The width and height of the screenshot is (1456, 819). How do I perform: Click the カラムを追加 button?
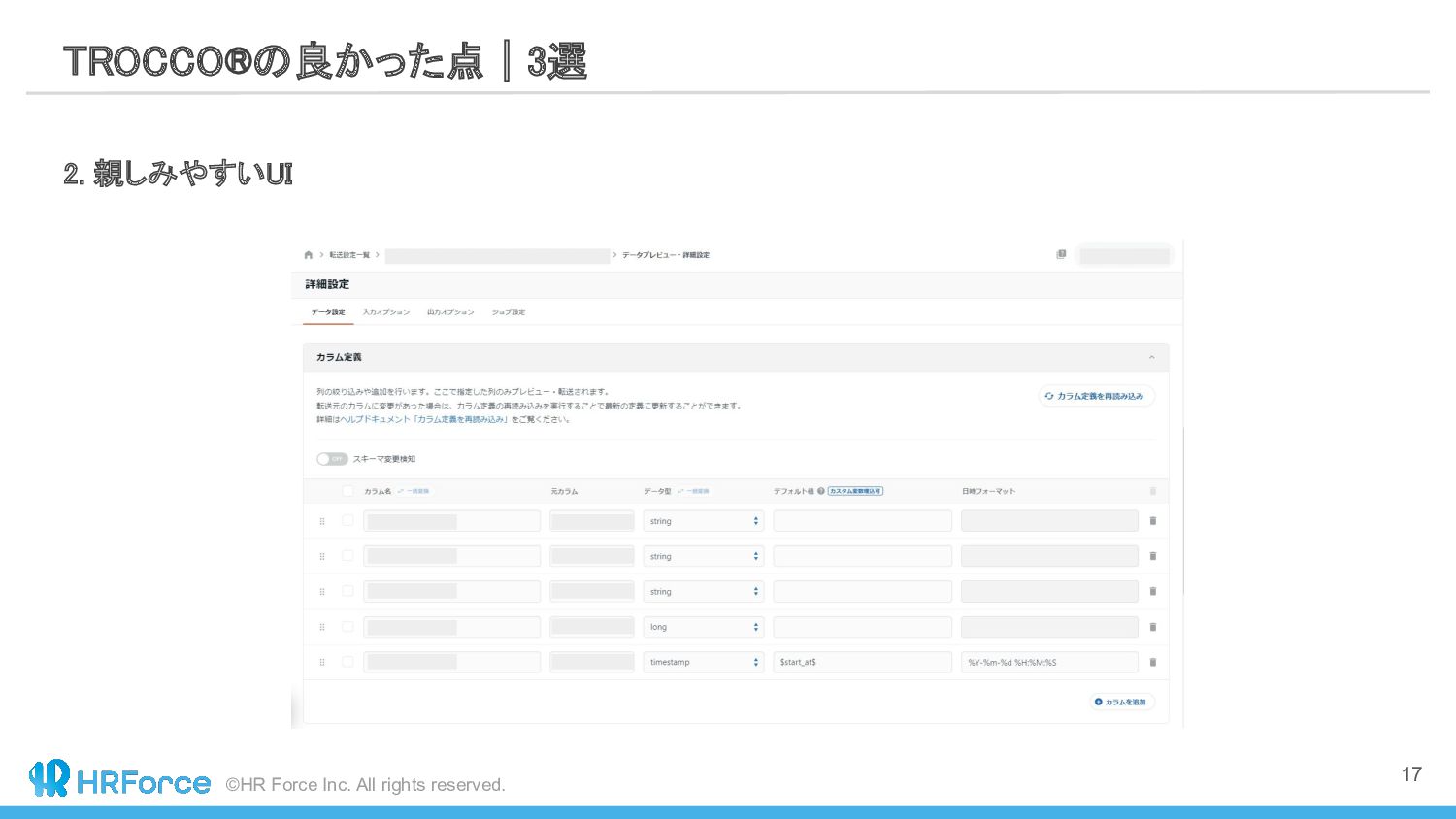pos(1121,702)
